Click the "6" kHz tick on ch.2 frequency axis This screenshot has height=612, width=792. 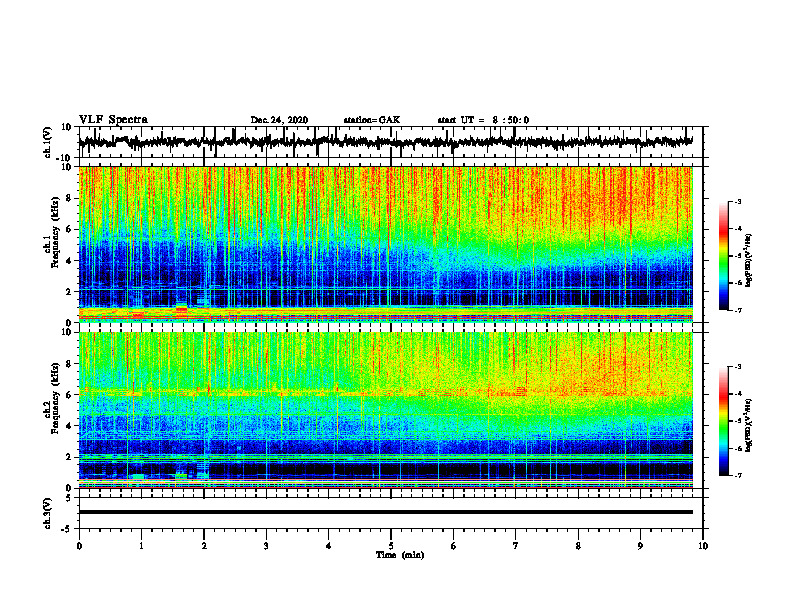(69, 395)
